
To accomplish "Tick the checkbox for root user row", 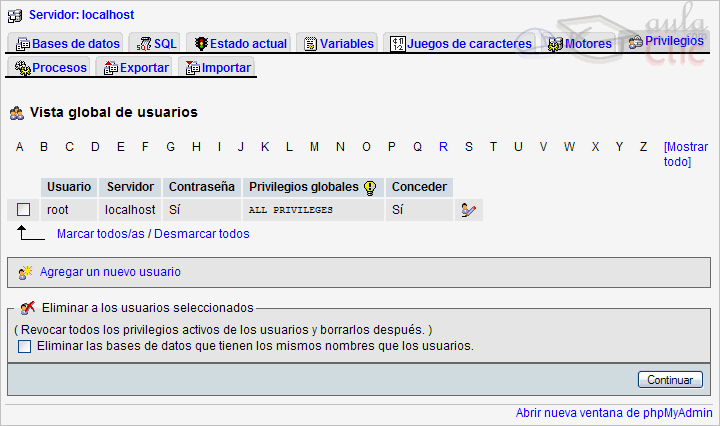I will [23, 210].
